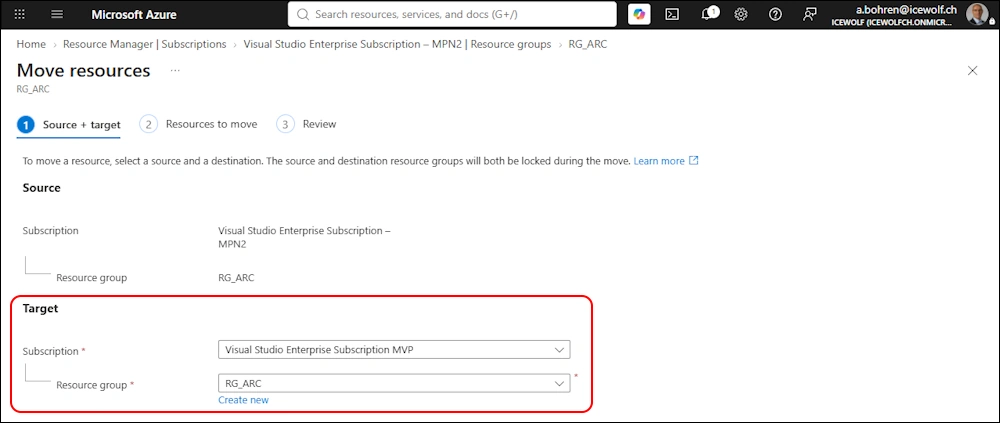This screenshot has height=423, width=1000.
Task: Open the notifications bell
Action: 707,14
